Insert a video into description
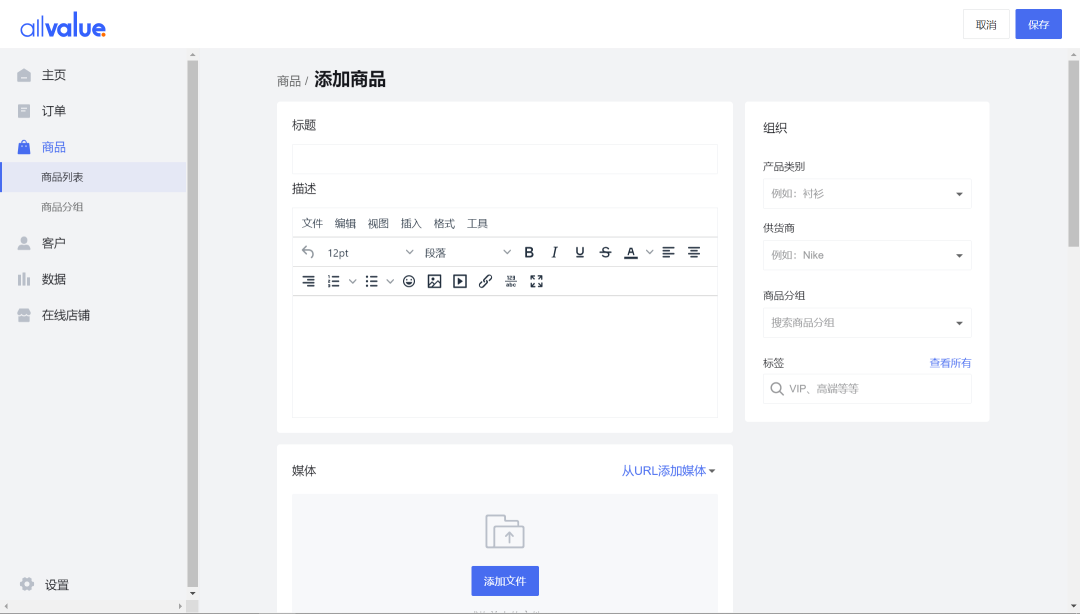Image resolution: width=1080 pixels, height=614 pixels. click(x=460, y=281)
